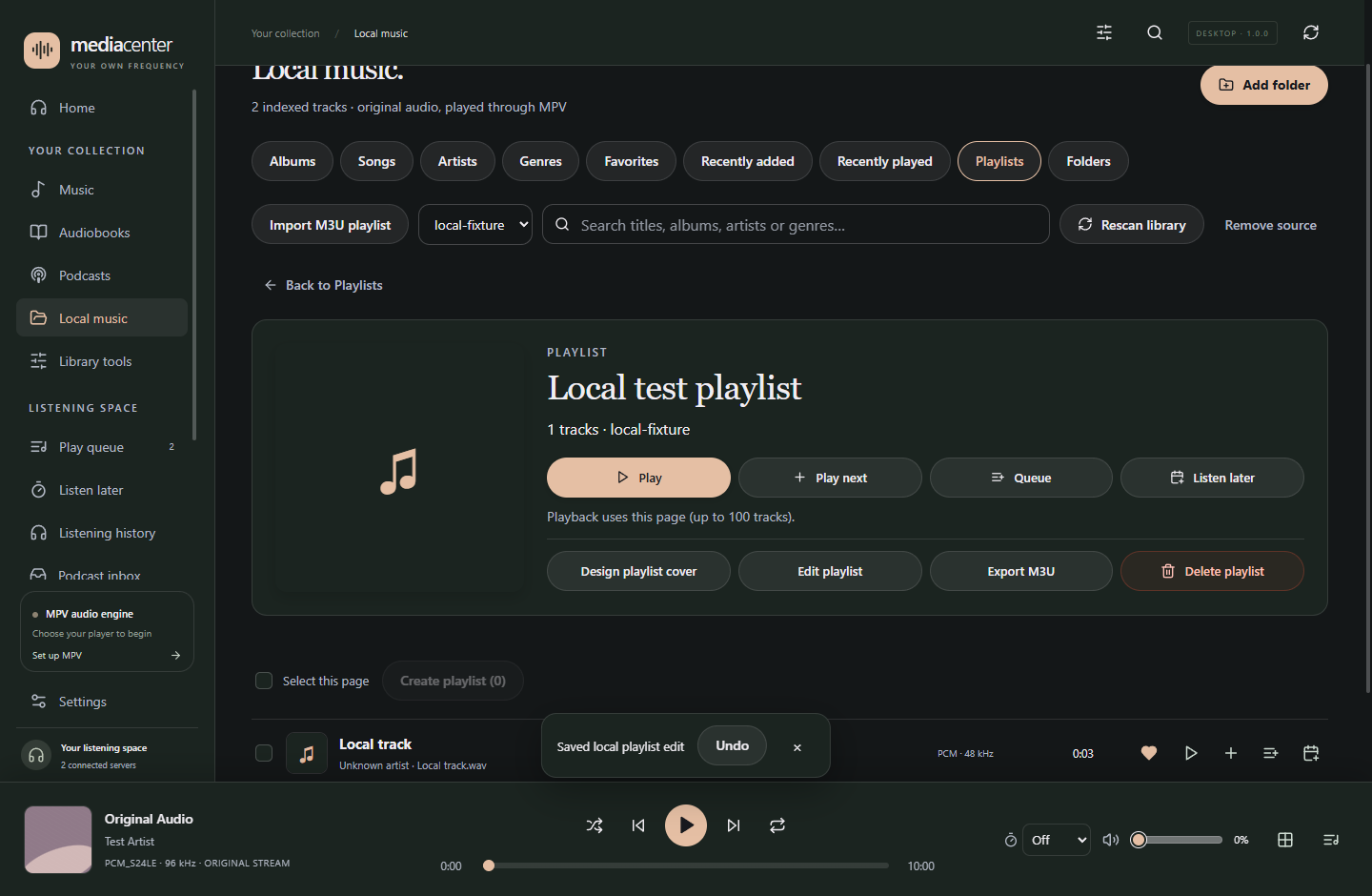
Task: Open the grid view icon in player bar
Action: [1285, 840]
